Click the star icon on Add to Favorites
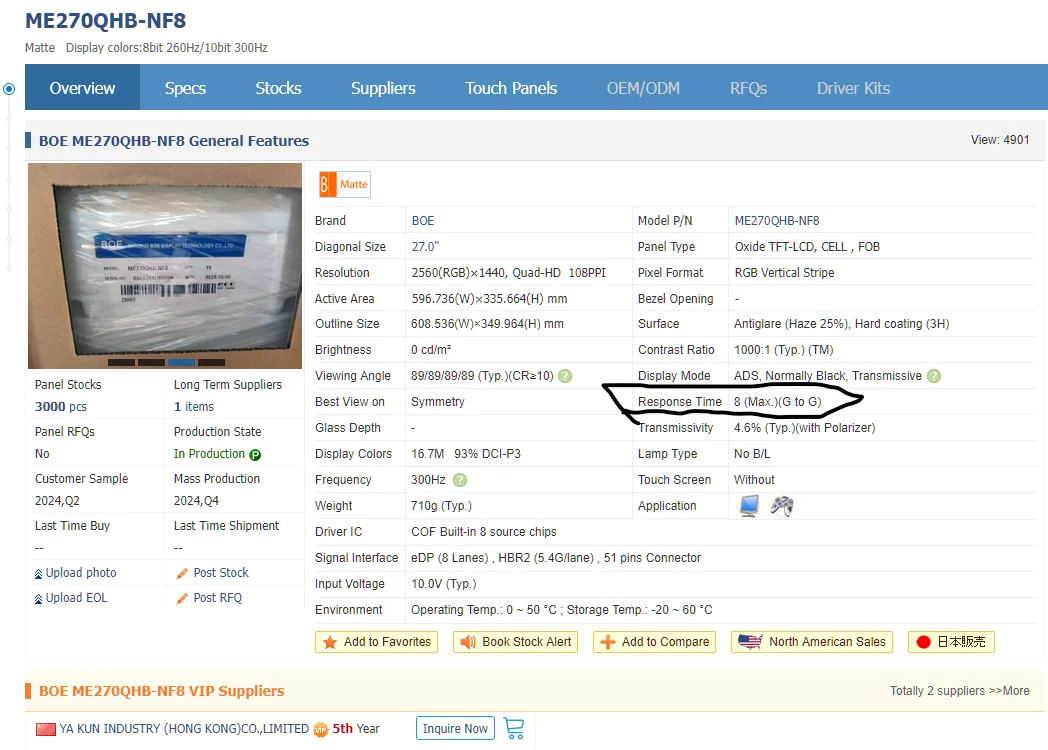 [331, 641]
